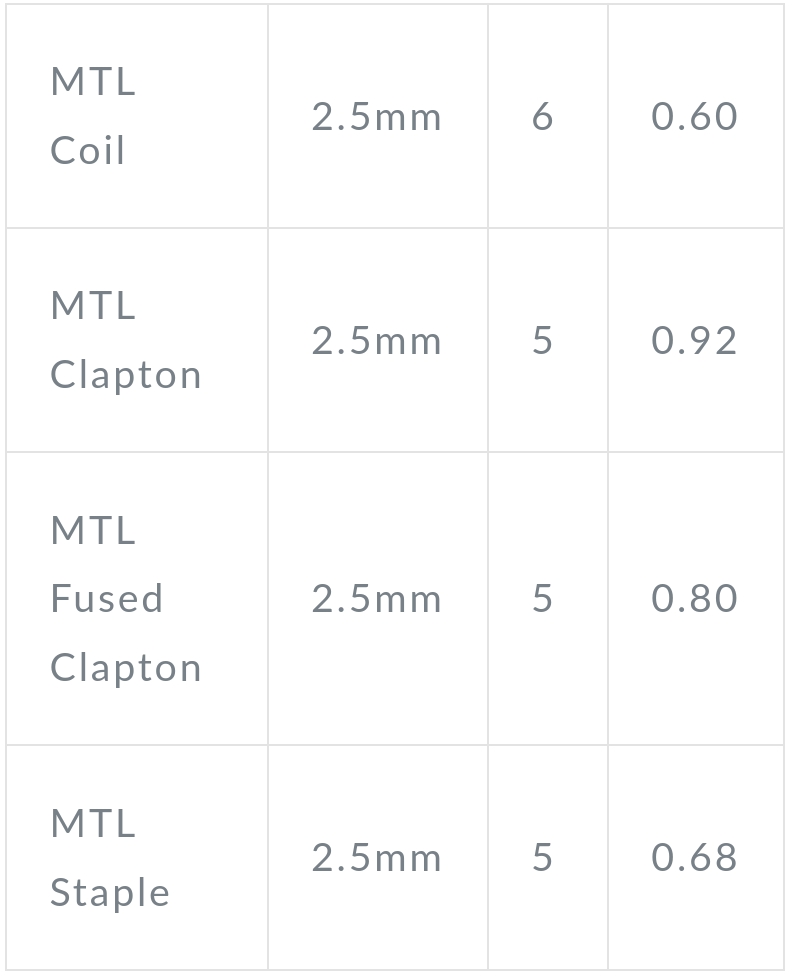
Task: Click the 5 beside the 0.68 value
Action: [542, 858]
